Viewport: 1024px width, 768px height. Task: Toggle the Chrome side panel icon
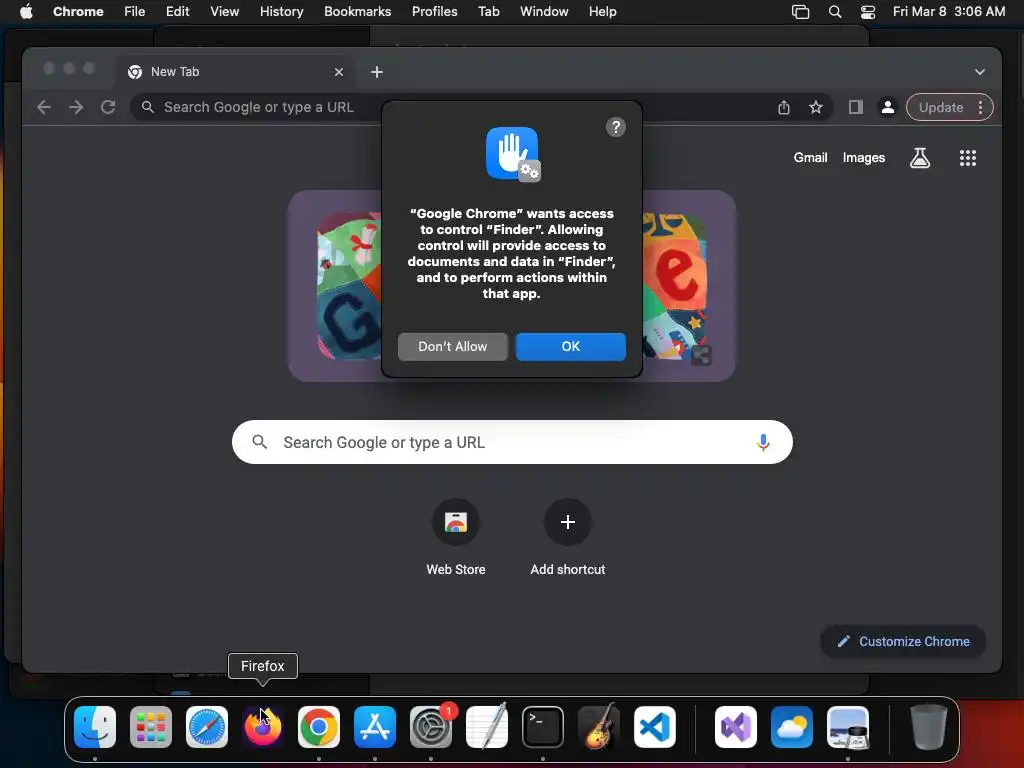pyautogui.click(x=856, y=107)
